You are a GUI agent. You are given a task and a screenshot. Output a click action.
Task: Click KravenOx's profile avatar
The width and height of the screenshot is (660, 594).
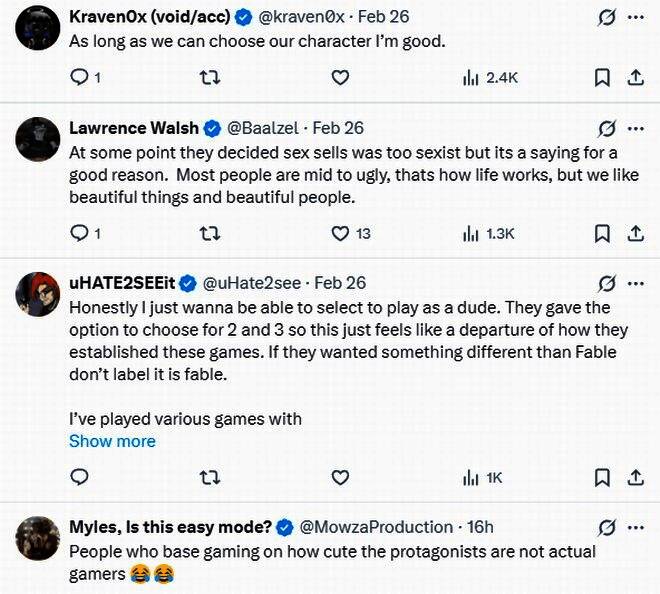point(38,28)
